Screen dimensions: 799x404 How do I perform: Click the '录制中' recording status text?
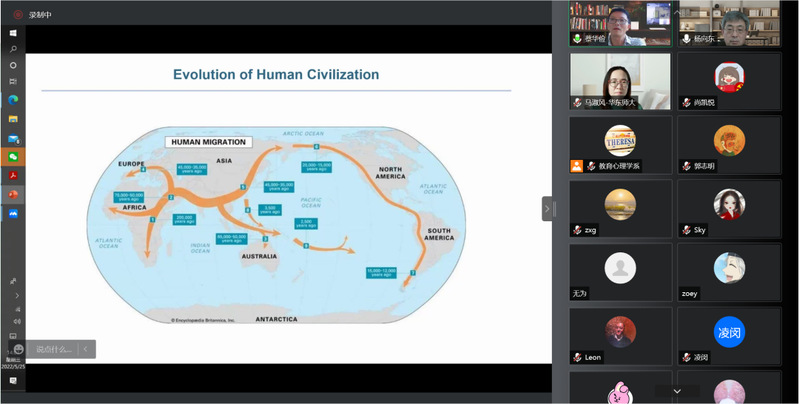tap(40, 15)
